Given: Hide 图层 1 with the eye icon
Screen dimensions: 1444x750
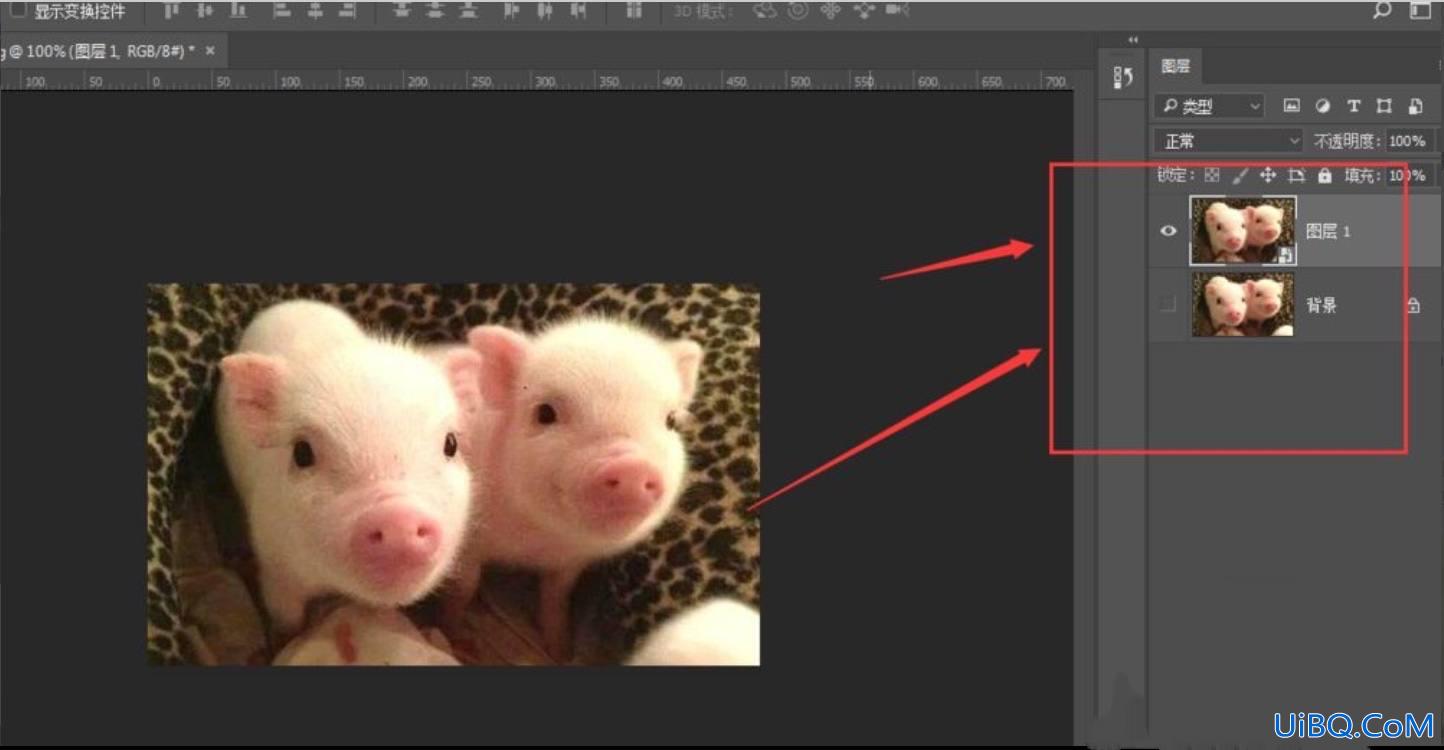Looking at the screenshot, I should pyautogui.click(x=1168, y=231).
